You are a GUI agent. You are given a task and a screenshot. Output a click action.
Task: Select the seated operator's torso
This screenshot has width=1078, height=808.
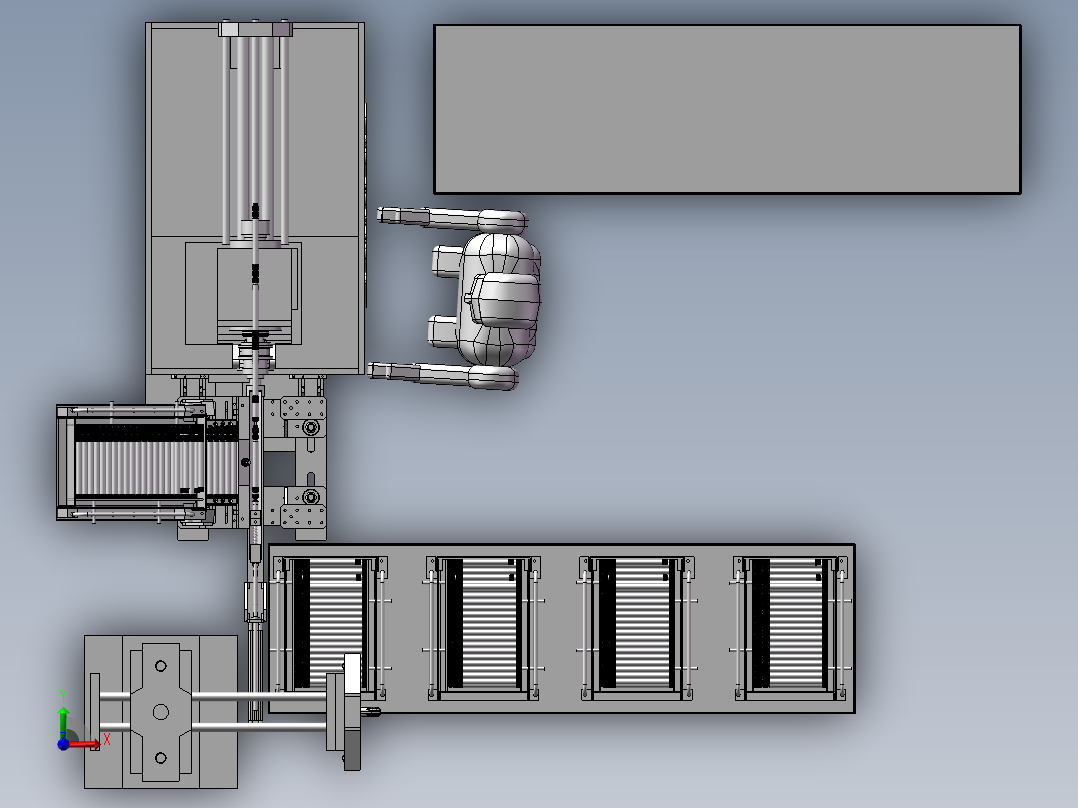(x=499, y=299)
